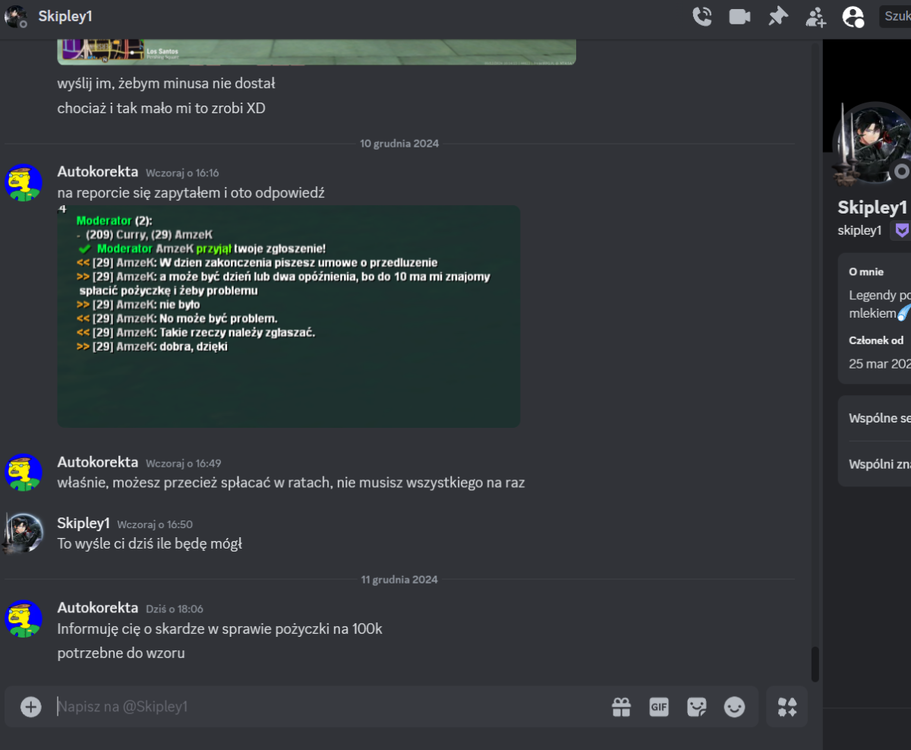The height and width of the screenshot is (750, 911).
Task: Start a voice call with Skipley1
Action: [x=702, y=16]
